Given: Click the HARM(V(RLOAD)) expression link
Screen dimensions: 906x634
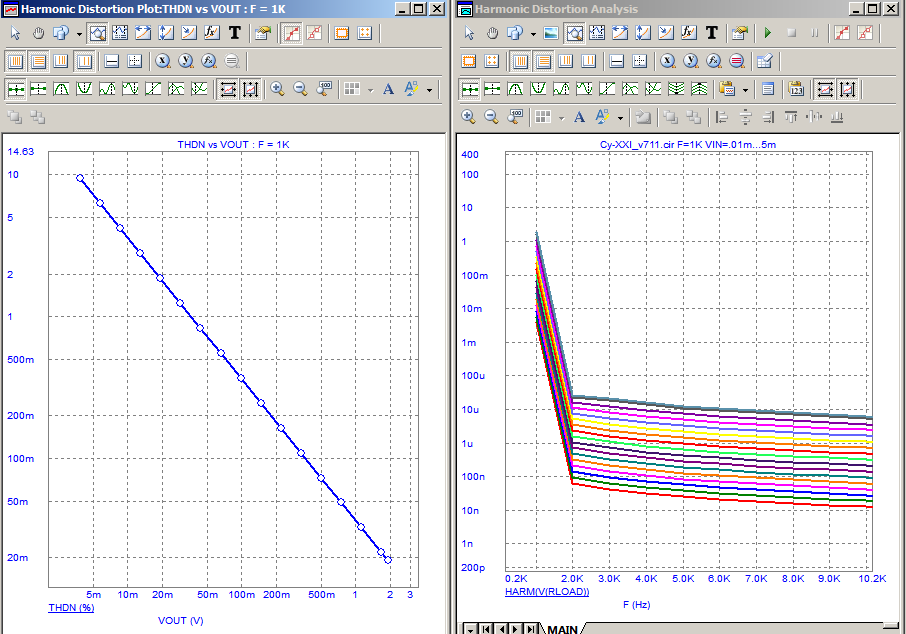Looking at the screenshot, I should (548, 592).
